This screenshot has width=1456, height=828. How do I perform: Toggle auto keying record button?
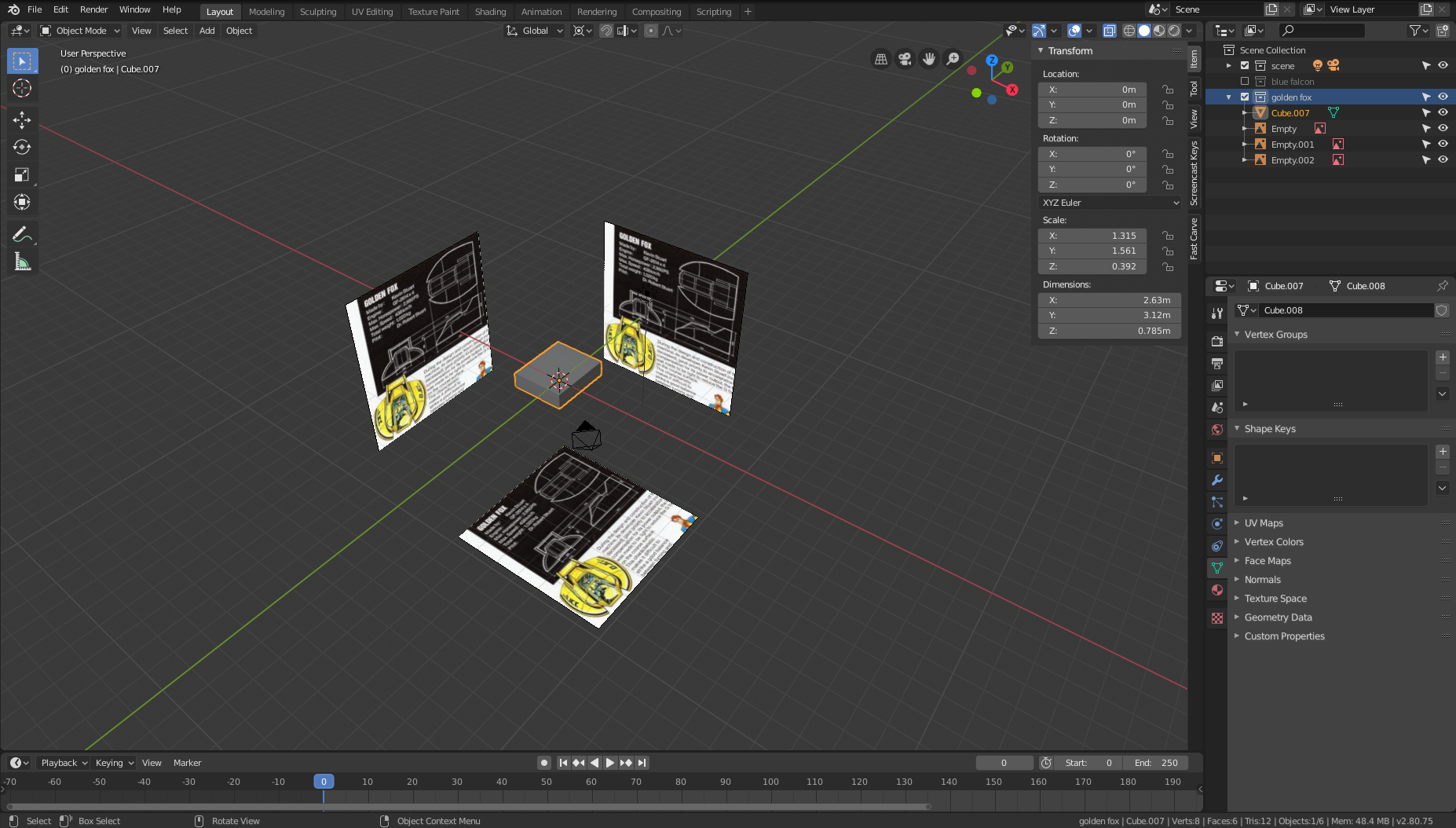pyautogui.click(x=544, y=763)
